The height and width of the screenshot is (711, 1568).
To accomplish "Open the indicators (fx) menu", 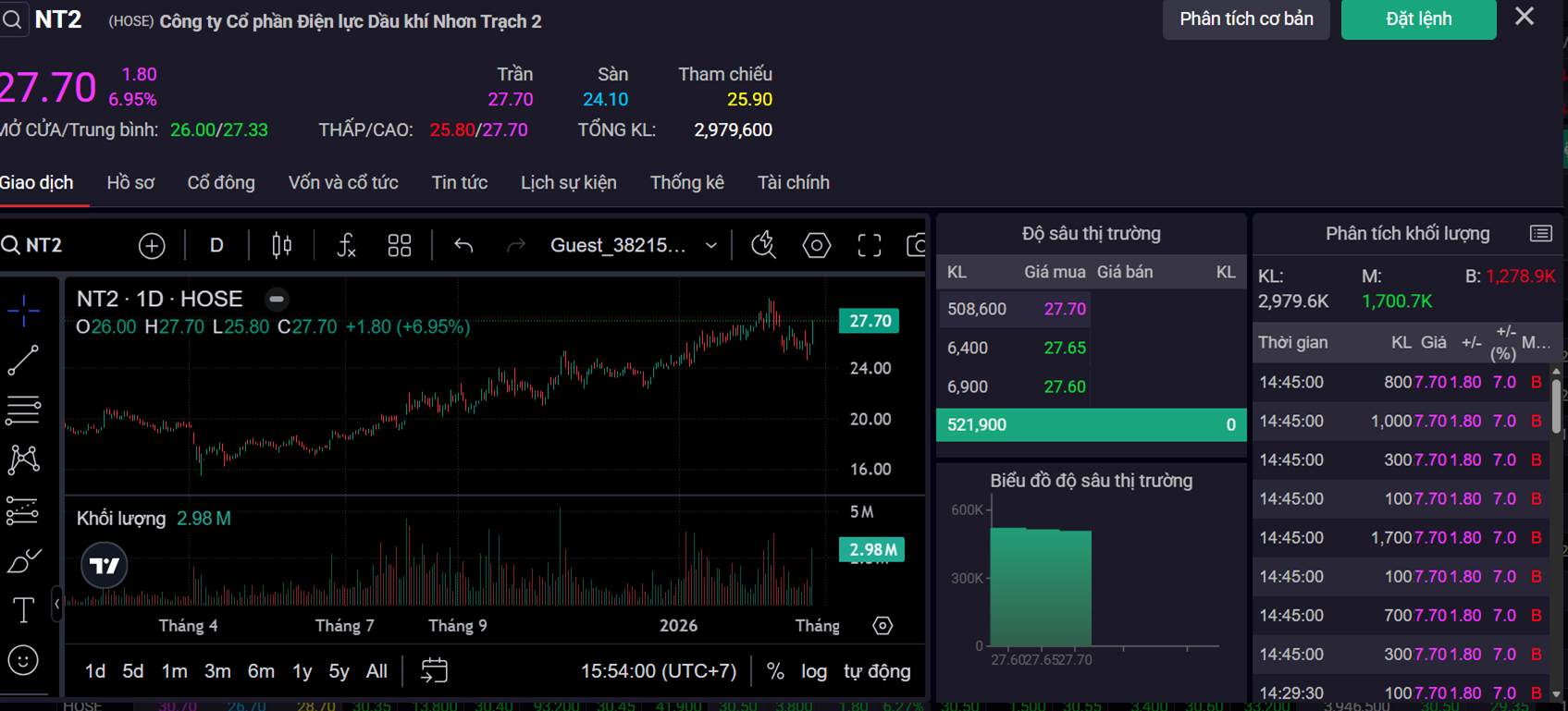I will coord(345,245).
